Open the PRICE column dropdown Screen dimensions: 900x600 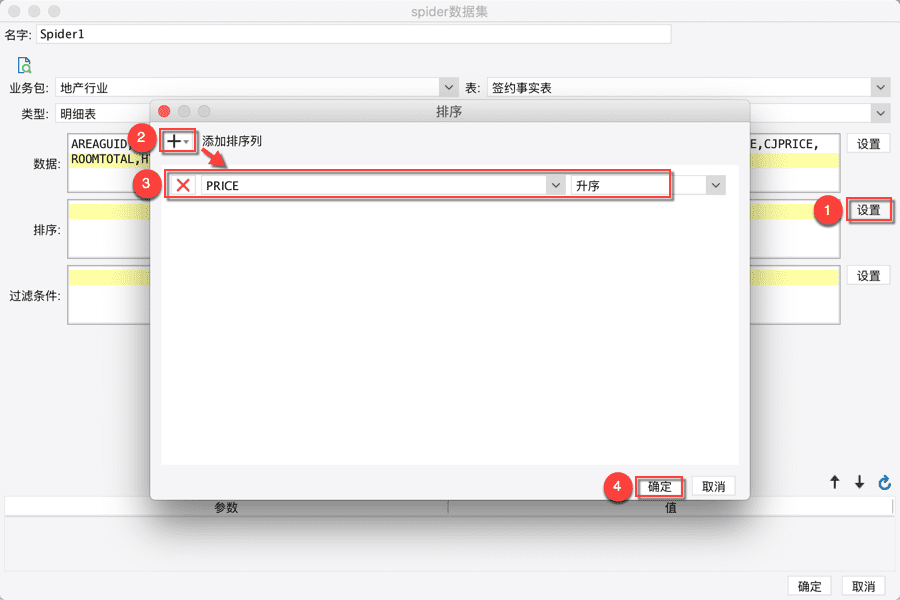(x=555, y=185)
